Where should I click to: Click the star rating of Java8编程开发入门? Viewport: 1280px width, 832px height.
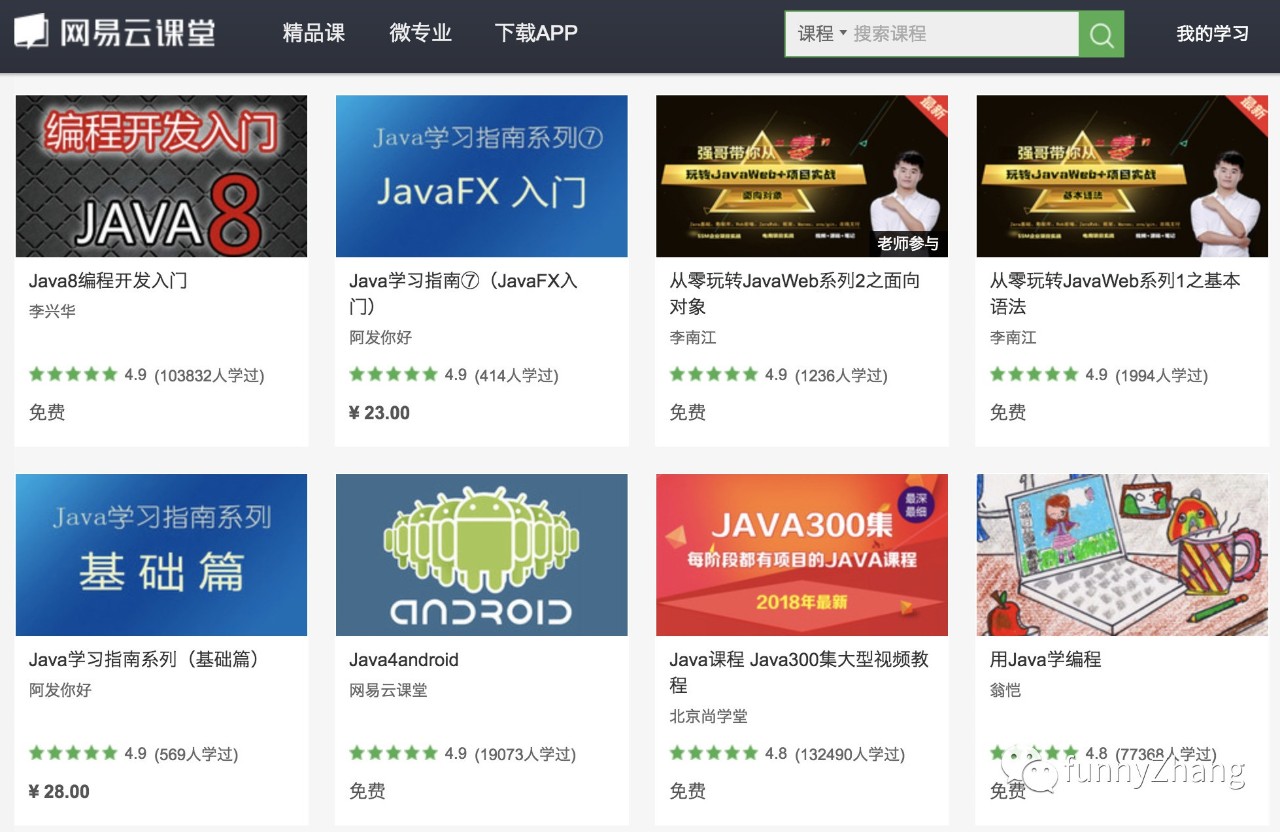[x=73, y=375]
